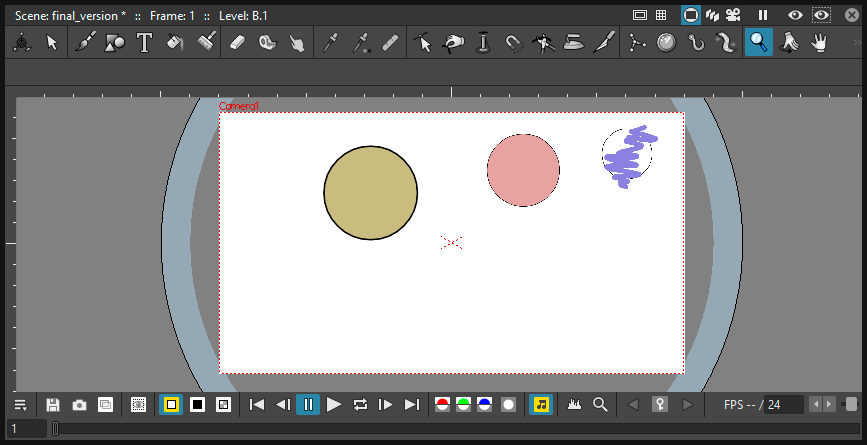The height and width of the screenshot is (445, 867).
Task: Click the freeze pause button in title bar
Action: pos(763,15)
